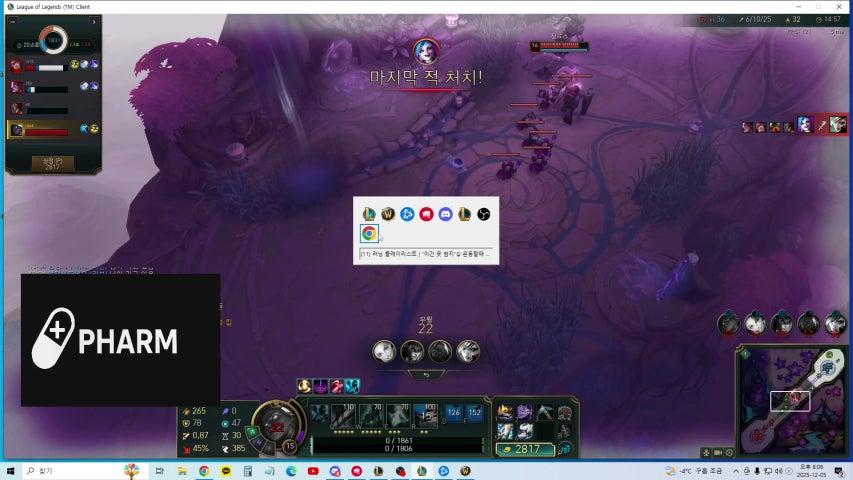This screenshot has height=480, width=853.
Task: Select World of Warcraft in the window switcher
Action: point(388,214)
